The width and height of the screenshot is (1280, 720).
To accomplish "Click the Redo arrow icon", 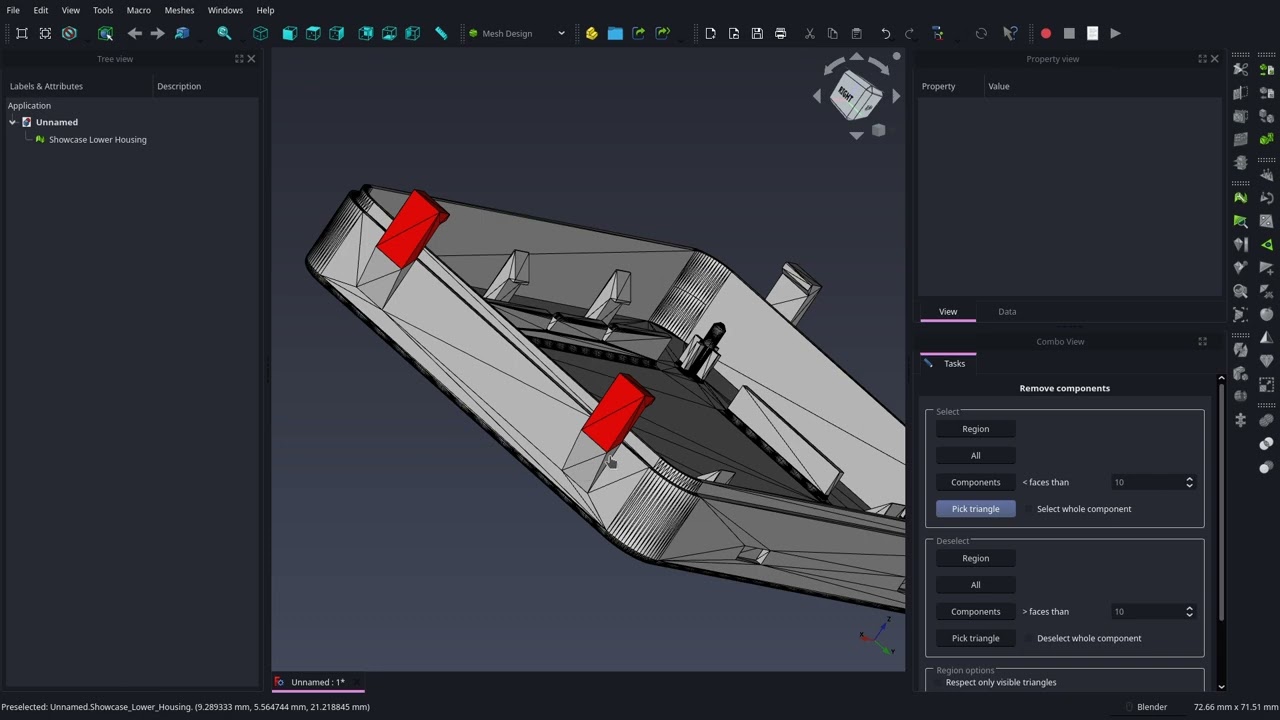I will (x=909, y=33).
